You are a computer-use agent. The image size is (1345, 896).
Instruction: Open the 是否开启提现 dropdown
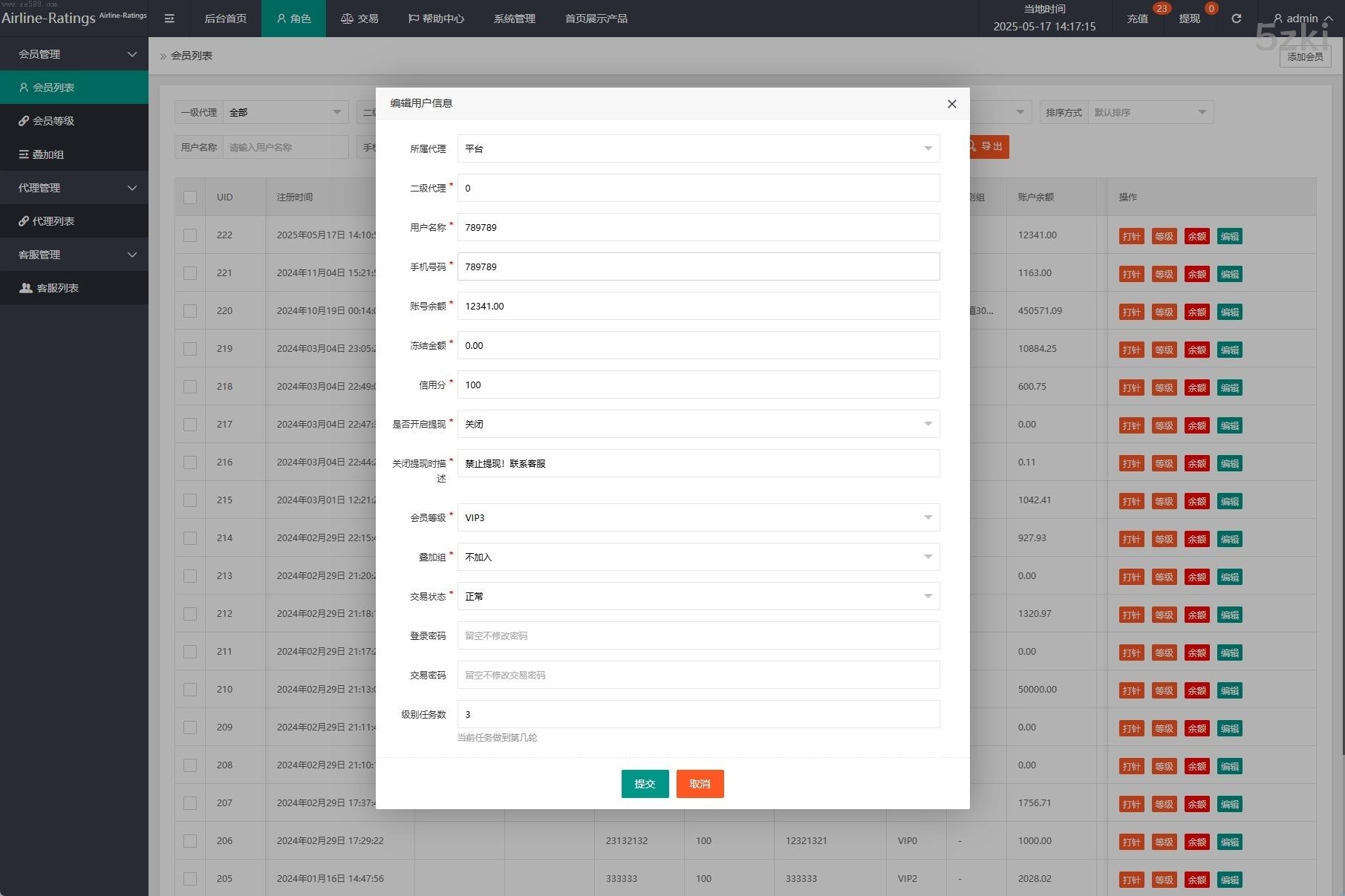click(698, 424)
